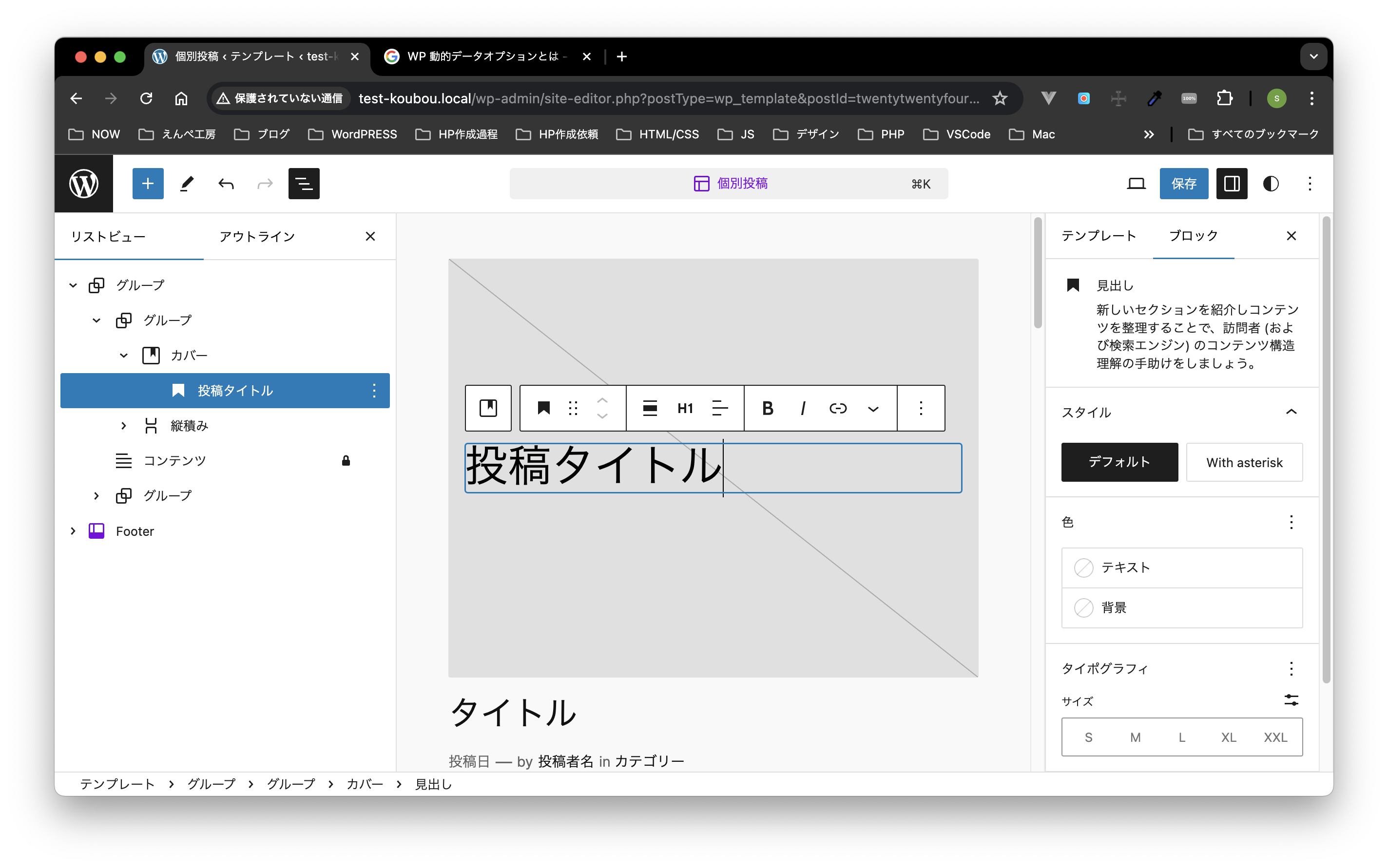Open the Styles half-circle panel
The width and height of the screenshot is (1388, 868).
[x=1271, y=184]
